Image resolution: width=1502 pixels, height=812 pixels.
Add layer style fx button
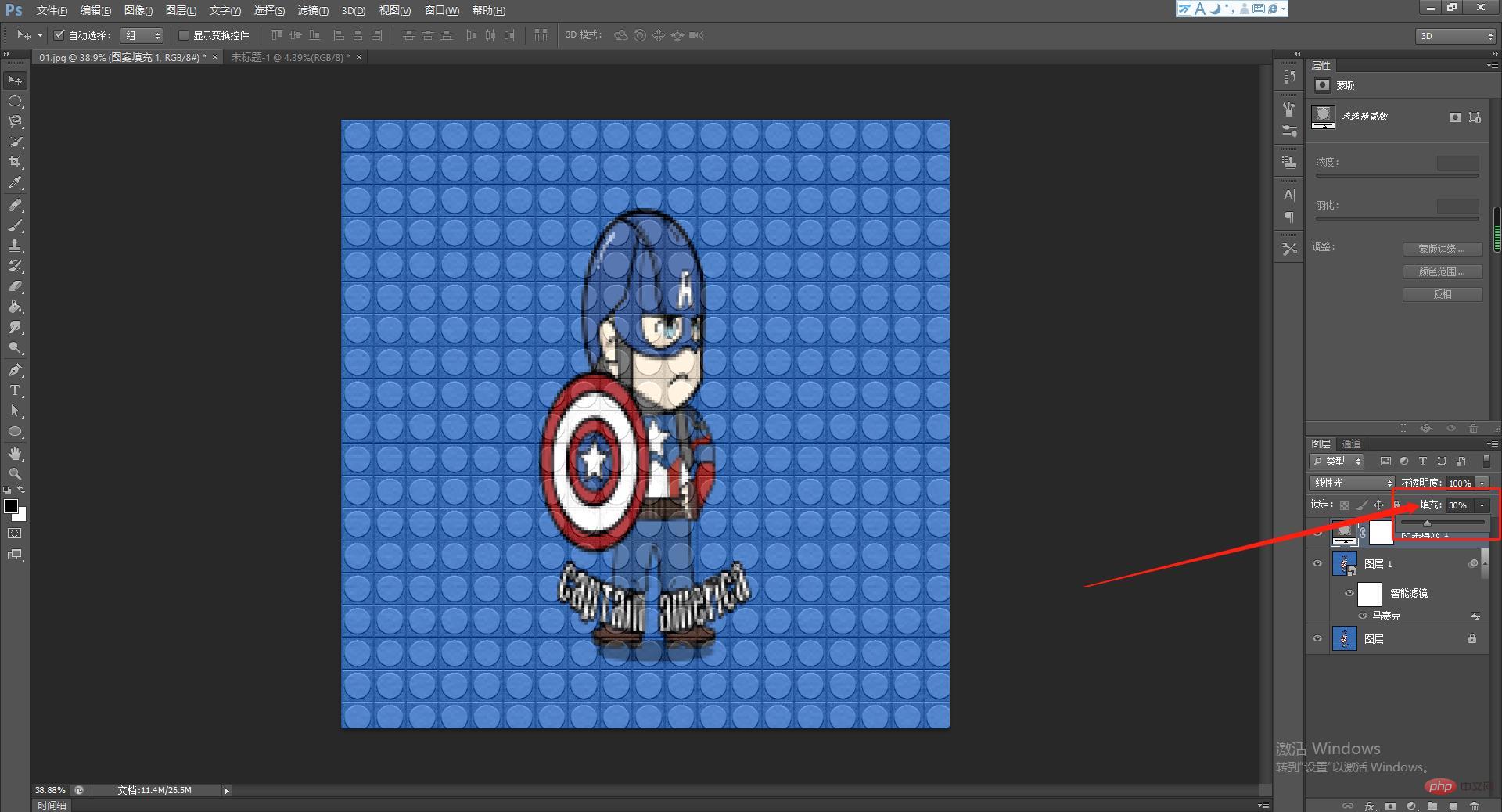pyautogui.click(x=1370, y=805)
